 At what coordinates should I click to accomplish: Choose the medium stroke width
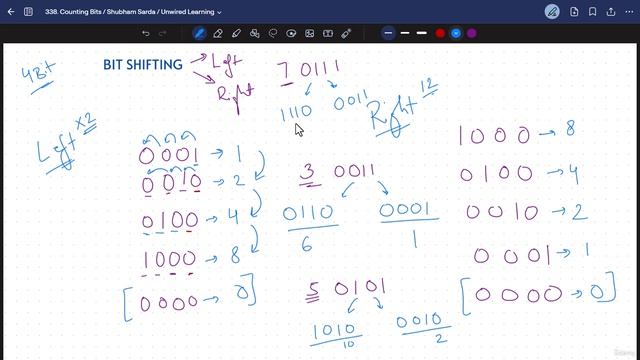(x=405, y=33)
